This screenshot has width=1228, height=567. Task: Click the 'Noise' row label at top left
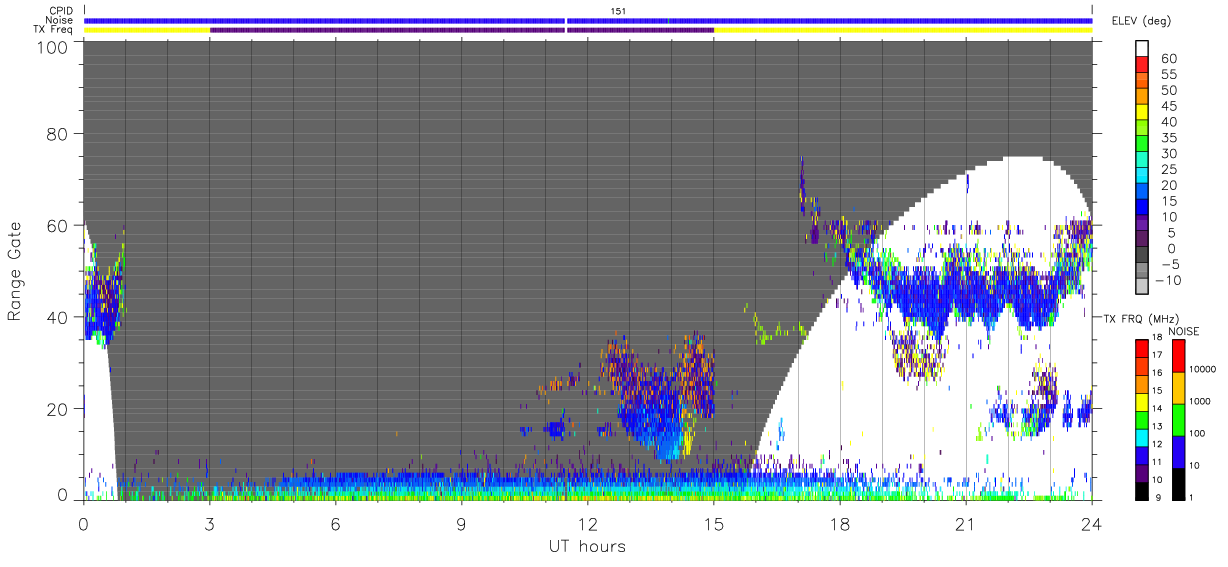[x=60, y=20]
